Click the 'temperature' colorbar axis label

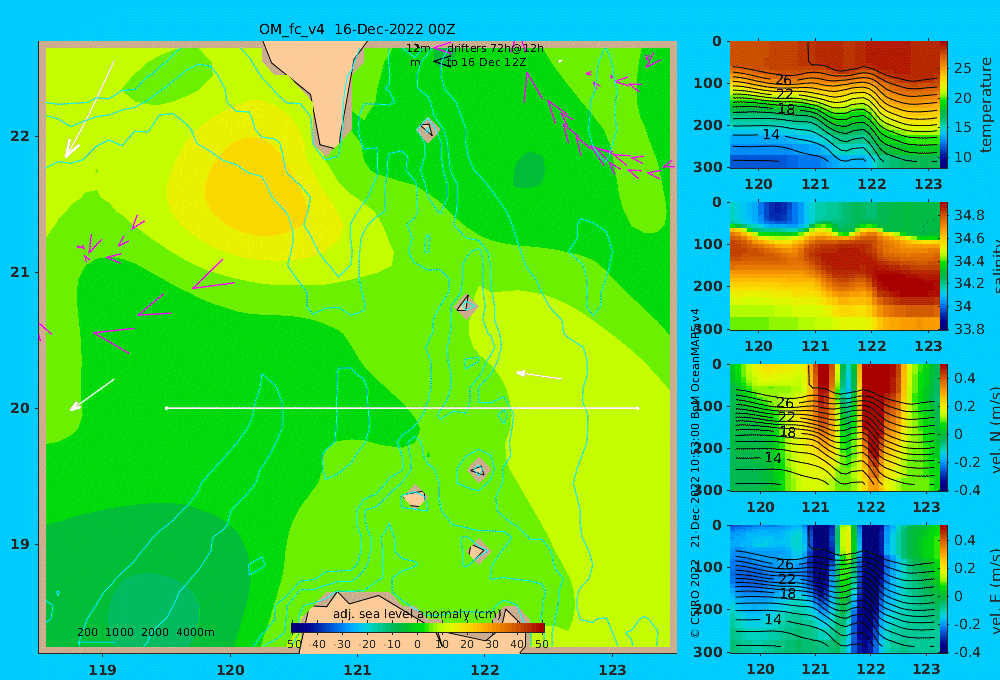pyautogui.click(x=986, y=105)
